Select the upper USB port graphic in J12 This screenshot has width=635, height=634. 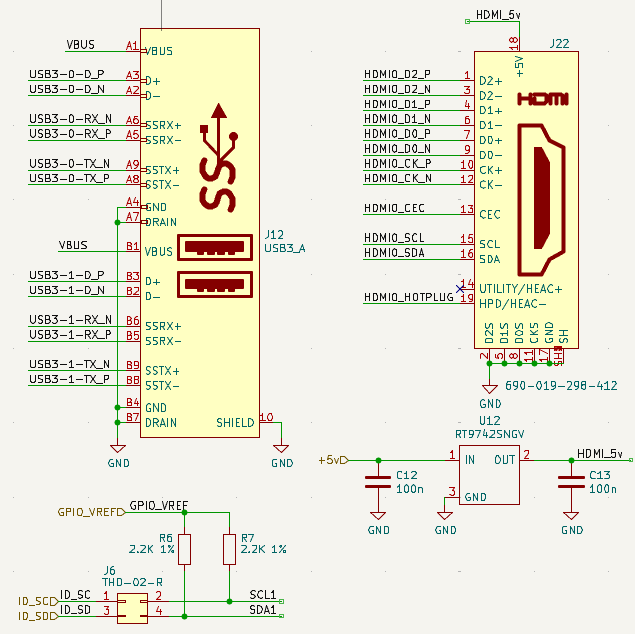[216, 247]
